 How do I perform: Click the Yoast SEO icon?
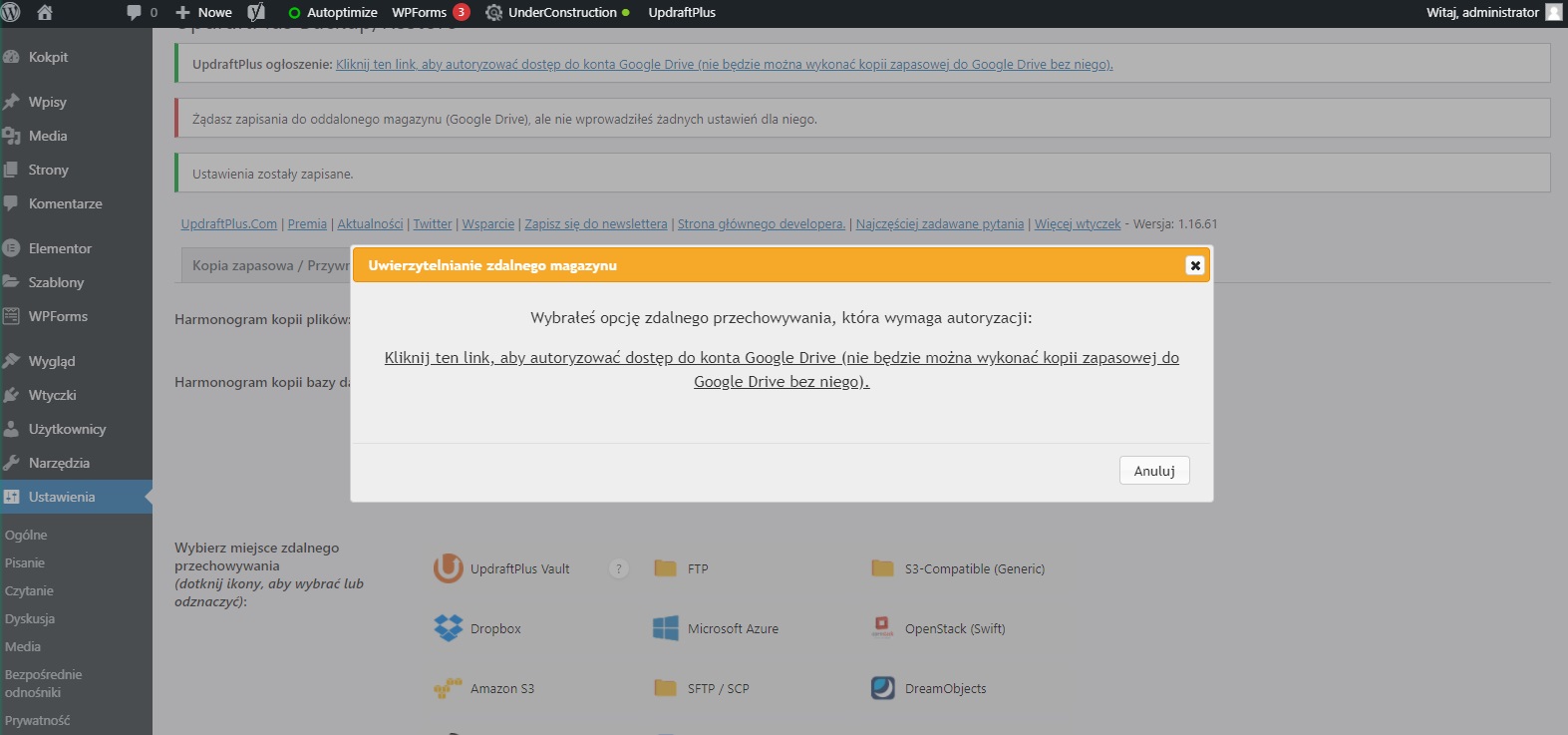pos(256,13)
